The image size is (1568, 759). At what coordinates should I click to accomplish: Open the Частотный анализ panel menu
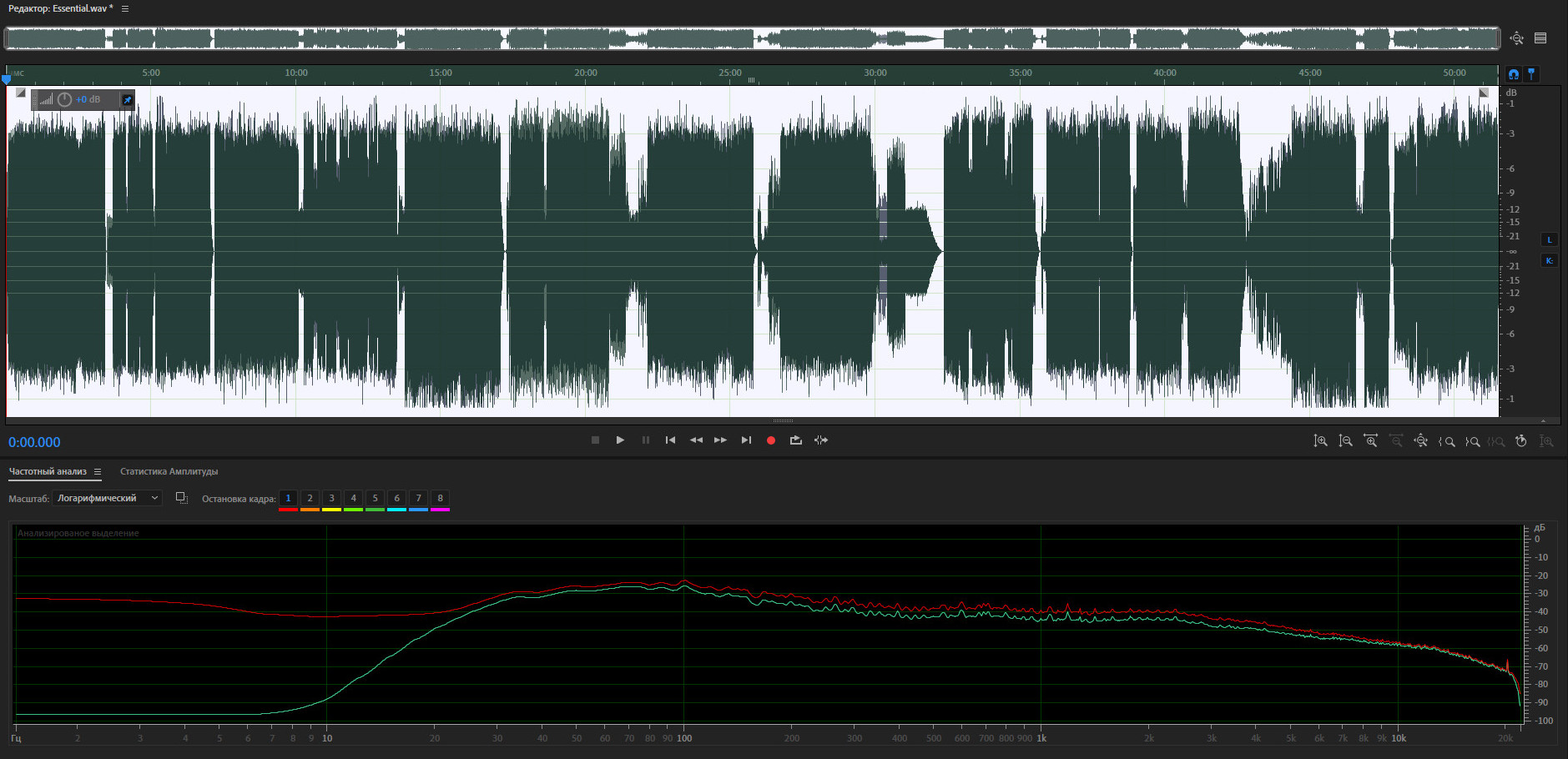coord(98,472)
